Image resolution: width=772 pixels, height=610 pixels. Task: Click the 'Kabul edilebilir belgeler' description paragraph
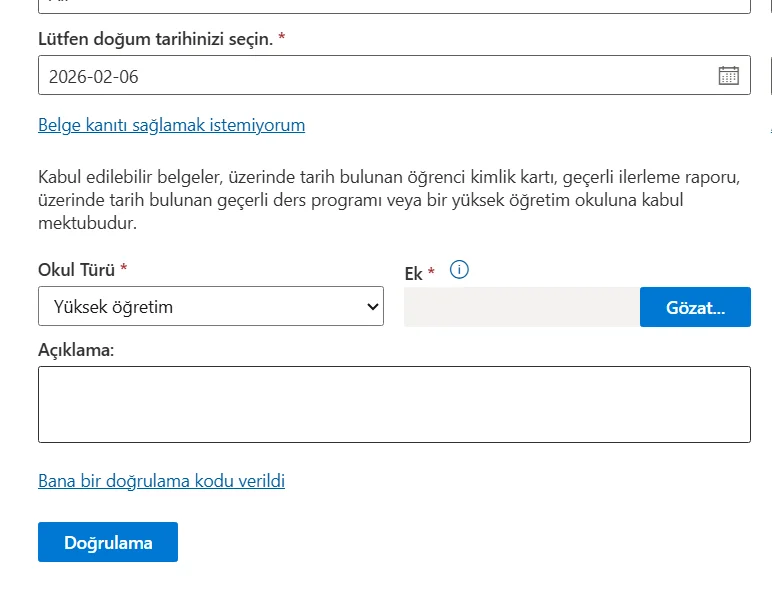[x=388, y=200]
